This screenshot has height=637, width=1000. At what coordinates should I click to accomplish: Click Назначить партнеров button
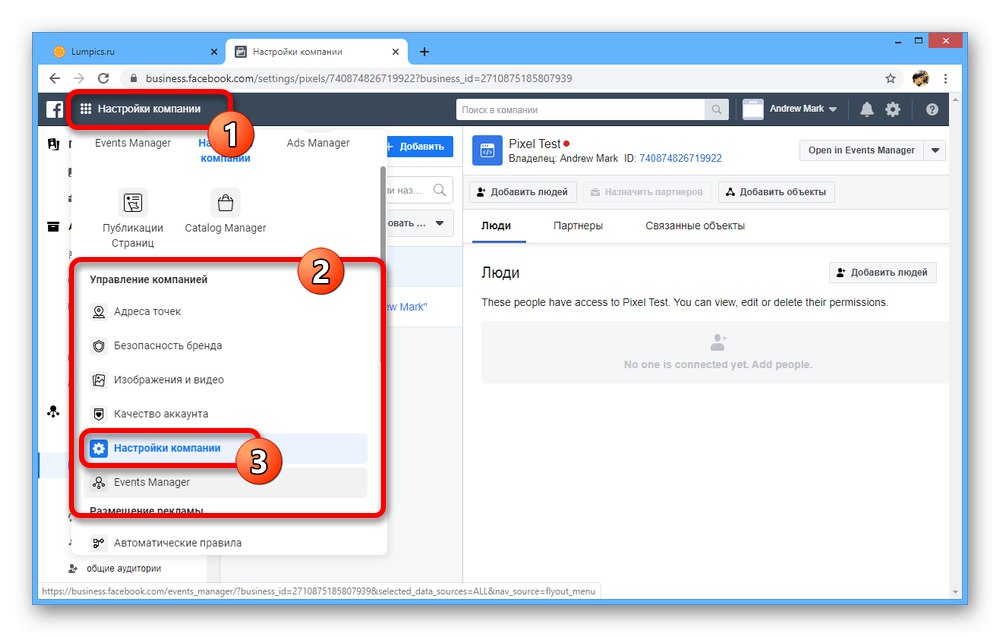(647, 192)
